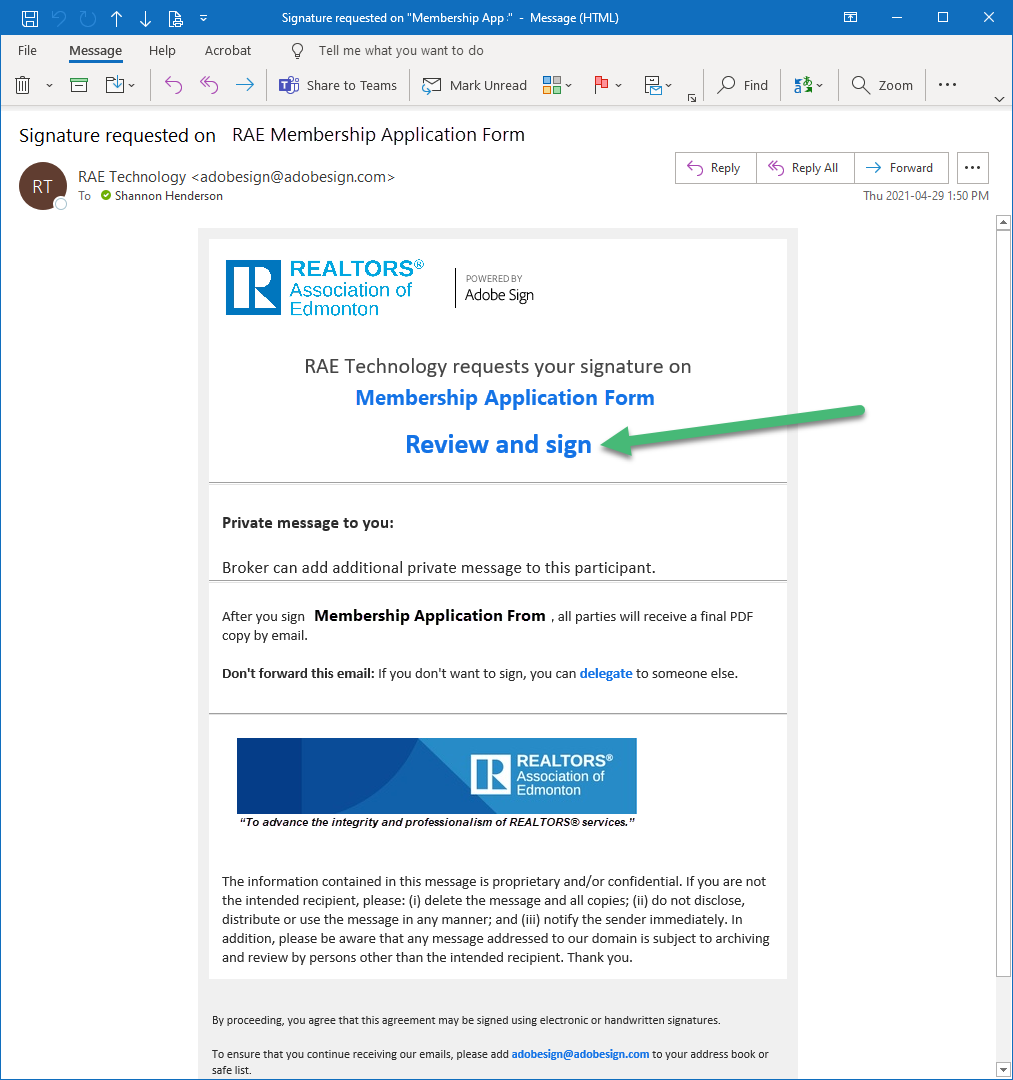Open the Acrobat tab

(228, 50)
